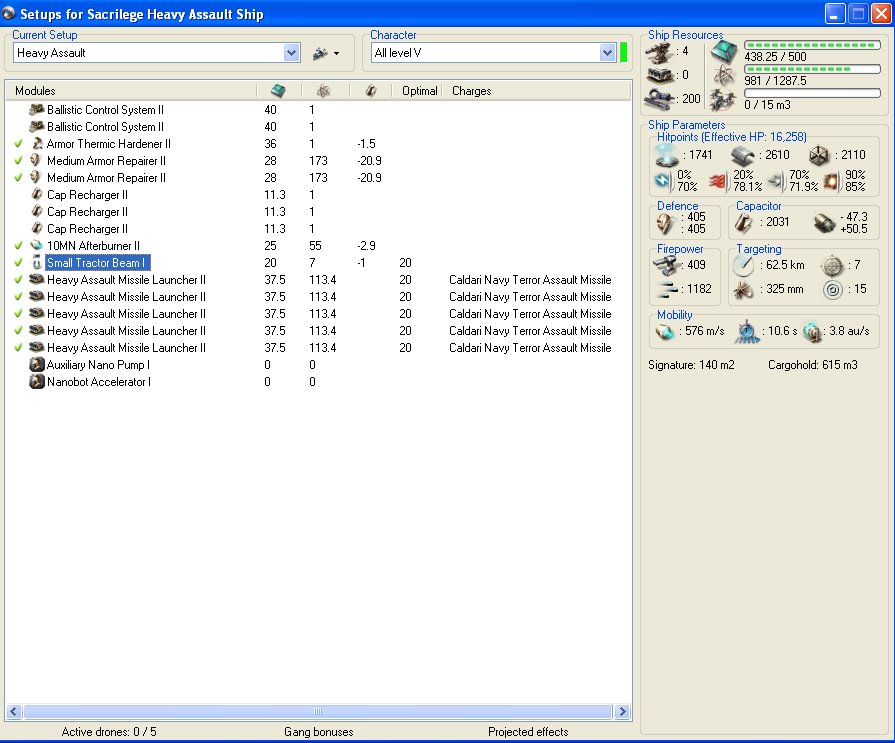895x743 pixels.
Task: Click the powergrid icon beside 981 / 1287.5
Action: (x=724, y=75)
